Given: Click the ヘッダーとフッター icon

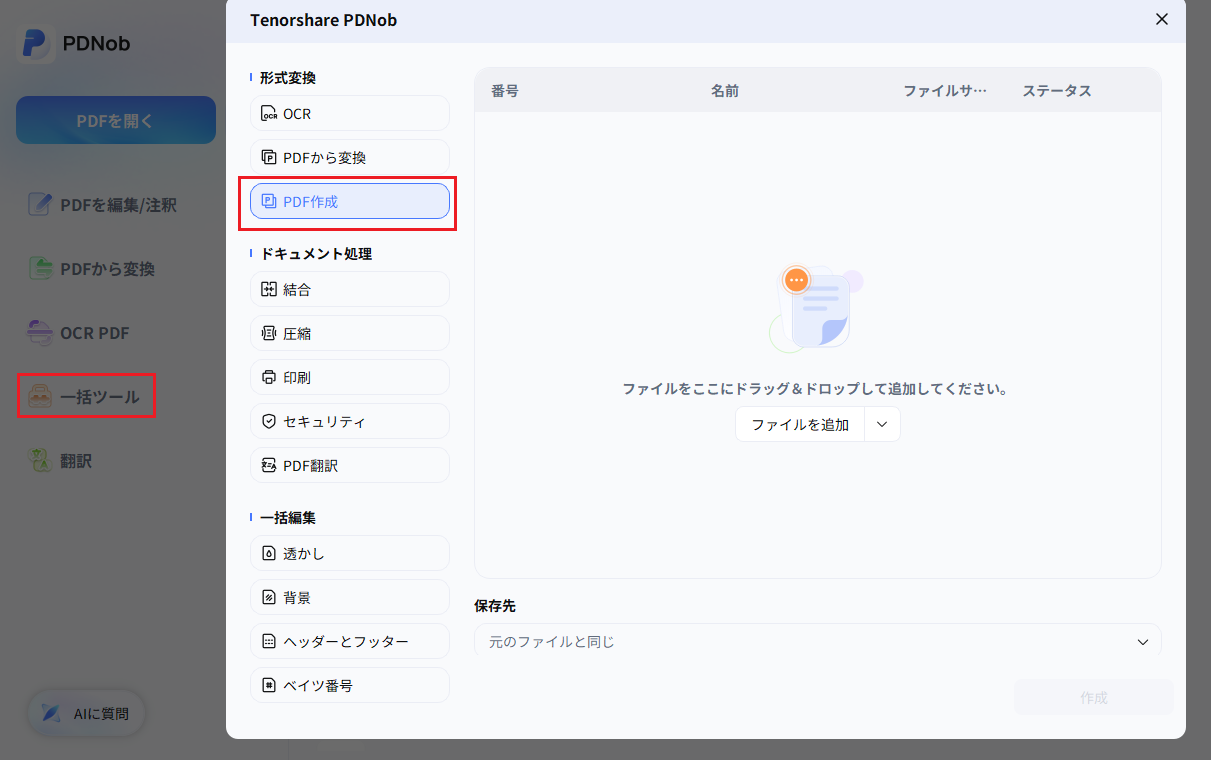Looking at the screenshot, I should pyautogui.click(x=268, y=642).
